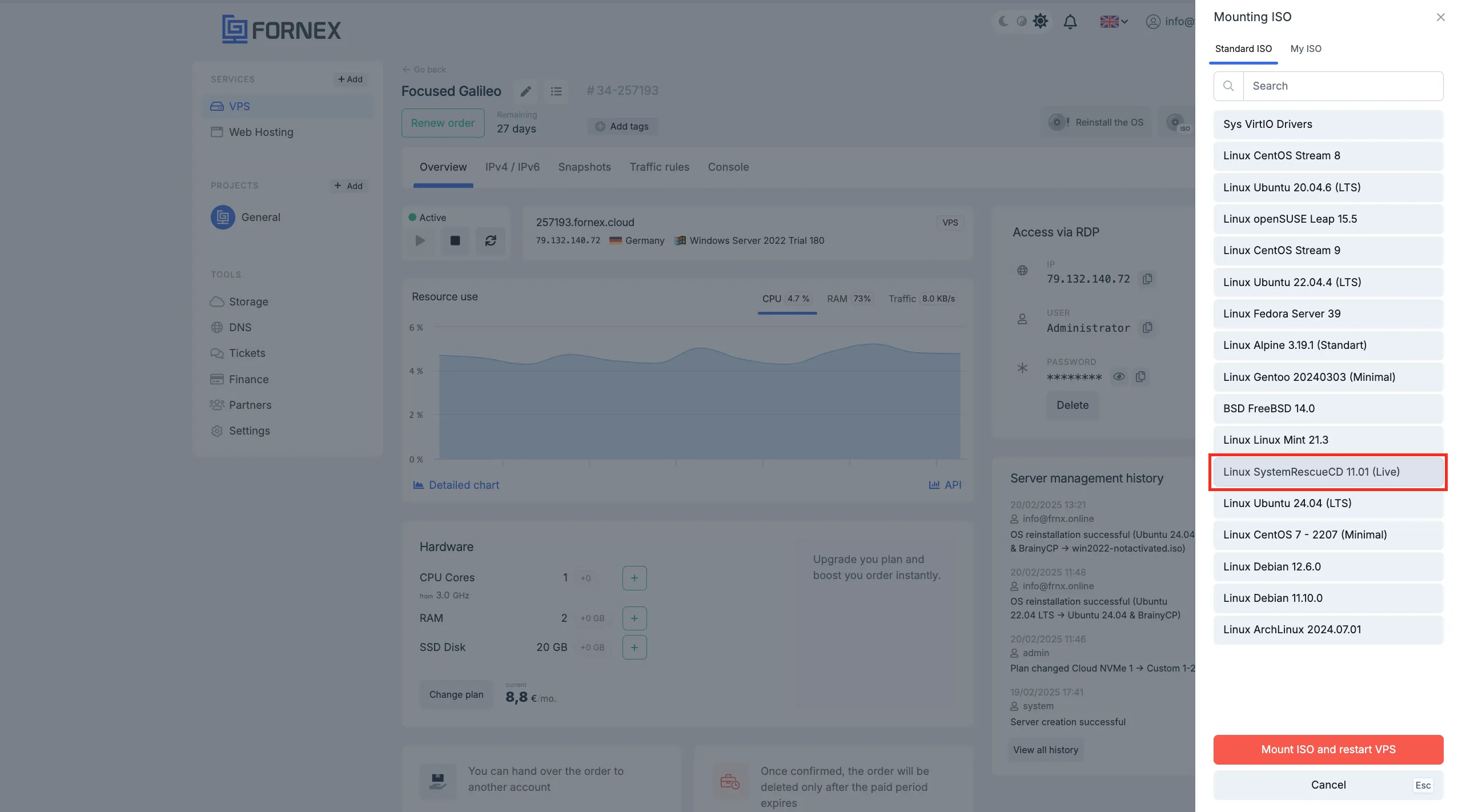This screenshot has width=1462, height=812.
Task: Open the IPv4 / IPv6 tab
Action: pyautogui.click(x=512, y=167)
